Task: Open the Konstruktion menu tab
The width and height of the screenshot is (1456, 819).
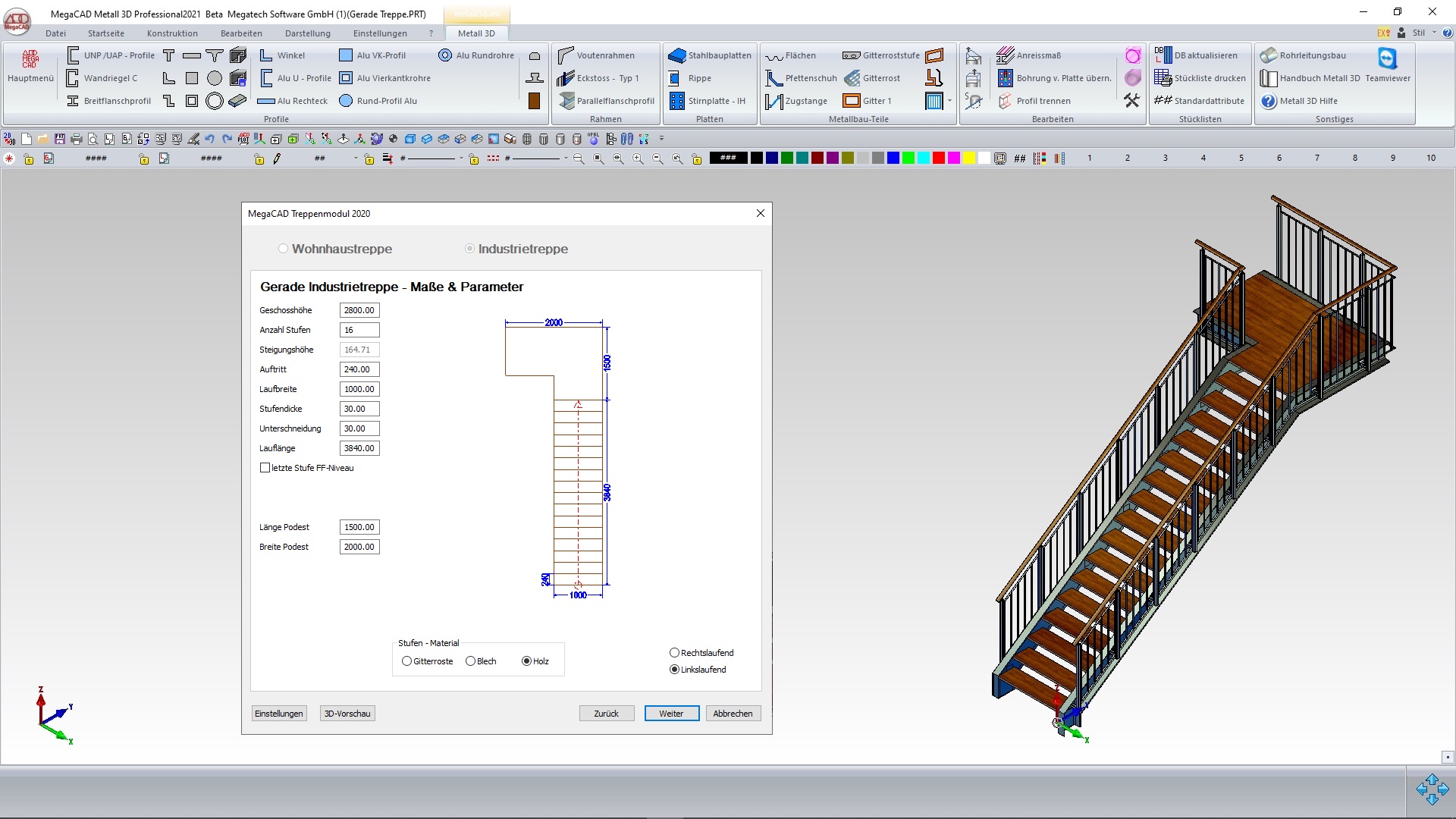Action: point(172,33)
